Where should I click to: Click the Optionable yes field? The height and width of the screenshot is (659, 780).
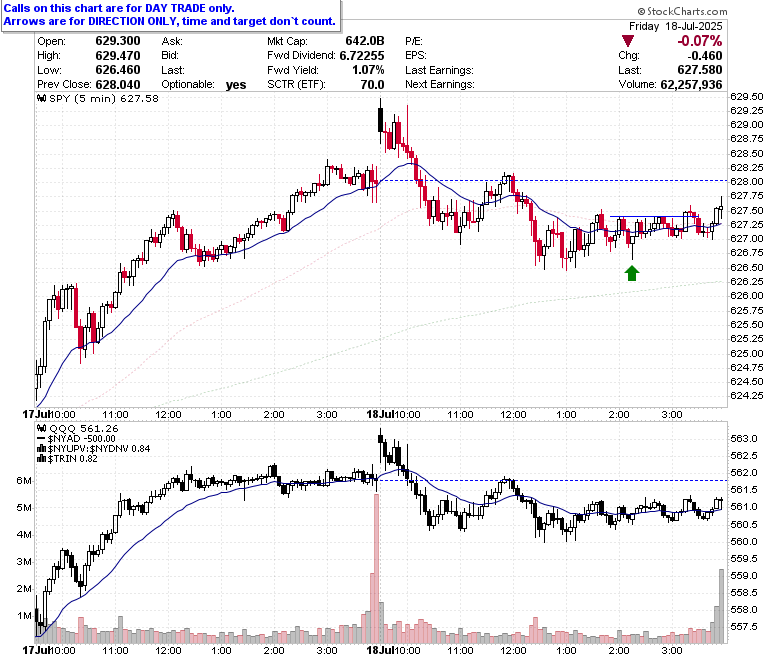click(204, 85)
